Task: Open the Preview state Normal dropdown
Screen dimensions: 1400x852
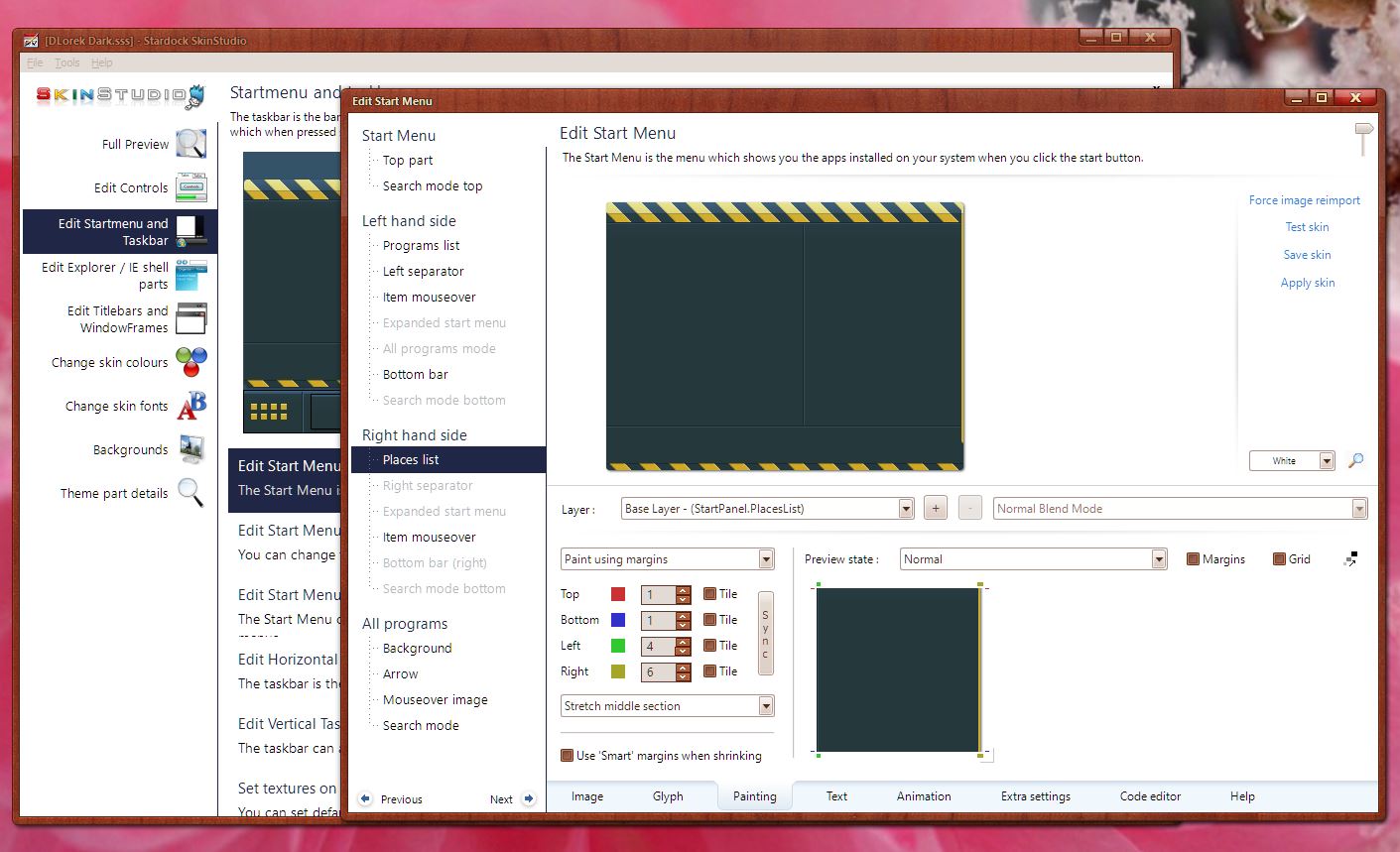Action: (x=1033, y=559)
